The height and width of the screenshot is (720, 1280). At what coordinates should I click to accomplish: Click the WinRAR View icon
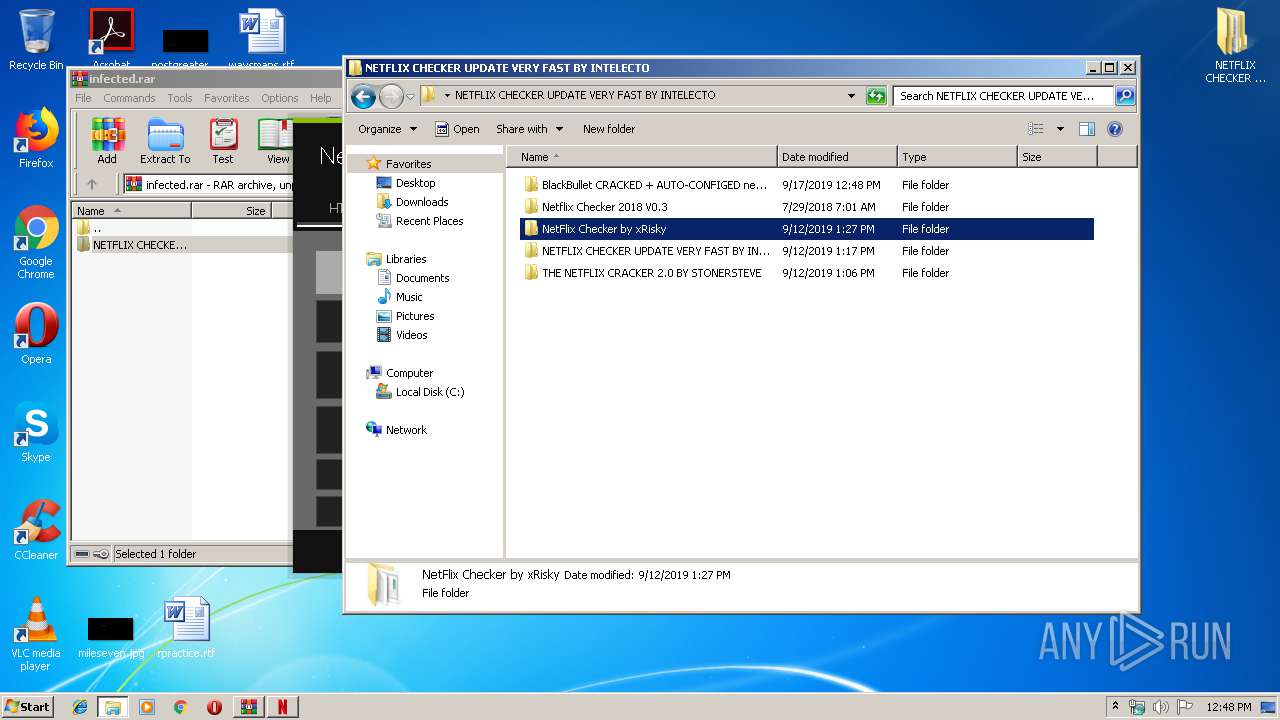(x=275, y=141)
